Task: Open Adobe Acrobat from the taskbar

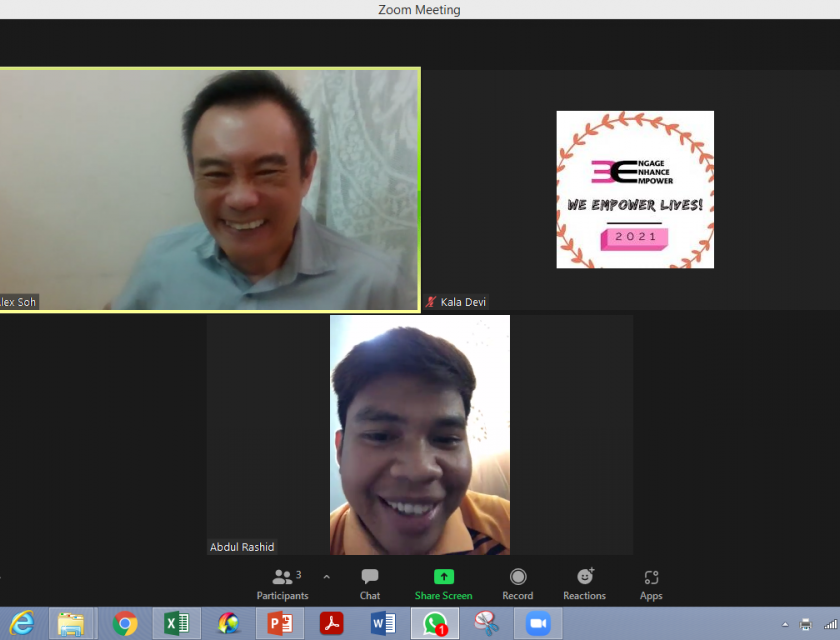Action: tap(331, 624)
